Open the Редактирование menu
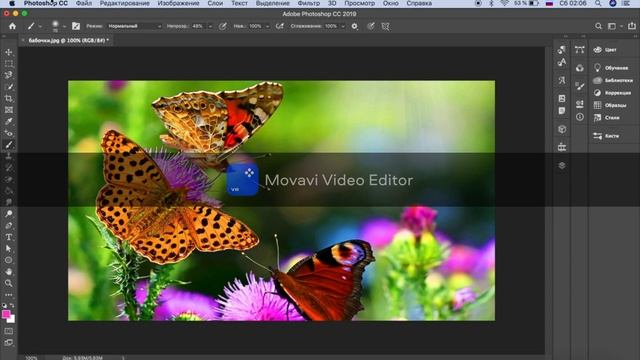 click(124, 3)
